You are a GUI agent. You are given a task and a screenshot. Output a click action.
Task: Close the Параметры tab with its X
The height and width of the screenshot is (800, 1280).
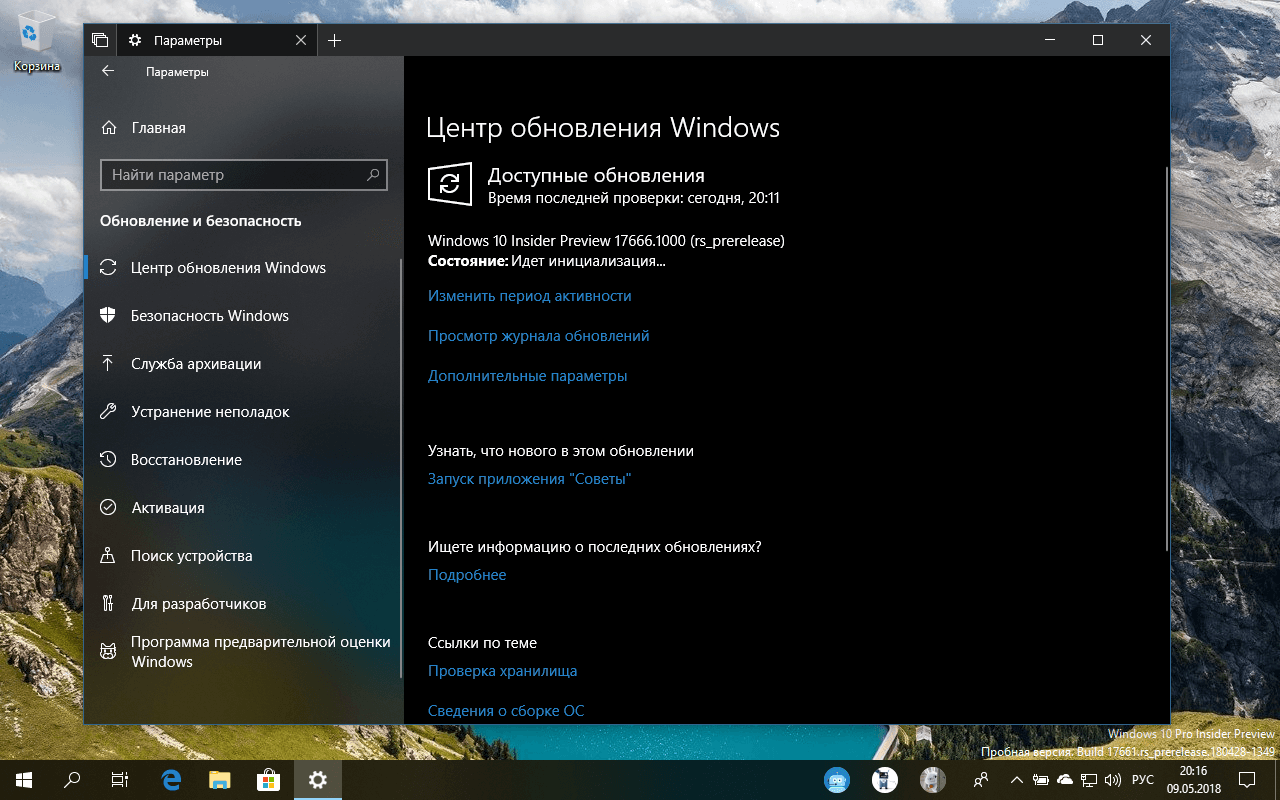click(x=301, y=40)
